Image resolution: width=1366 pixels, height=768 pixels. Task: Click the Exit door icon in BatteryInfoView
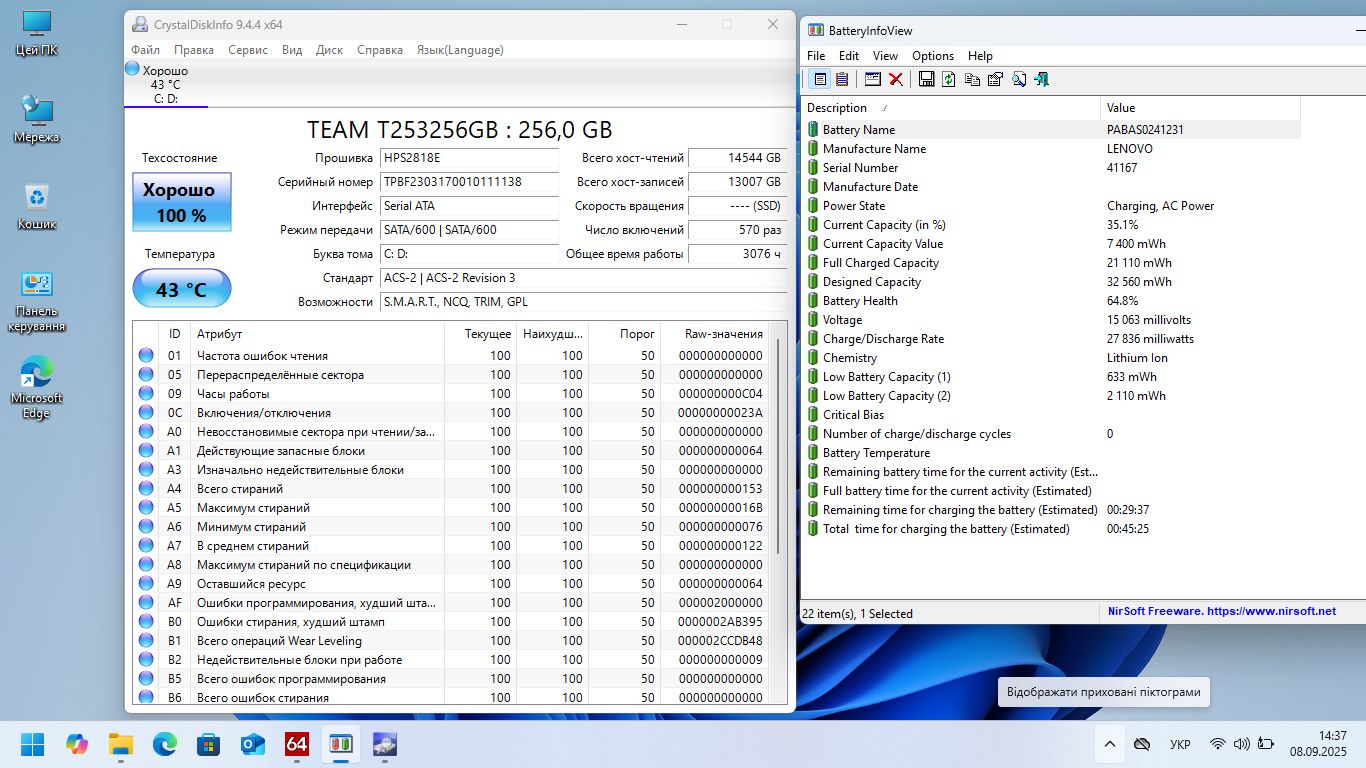point(1041,79)
